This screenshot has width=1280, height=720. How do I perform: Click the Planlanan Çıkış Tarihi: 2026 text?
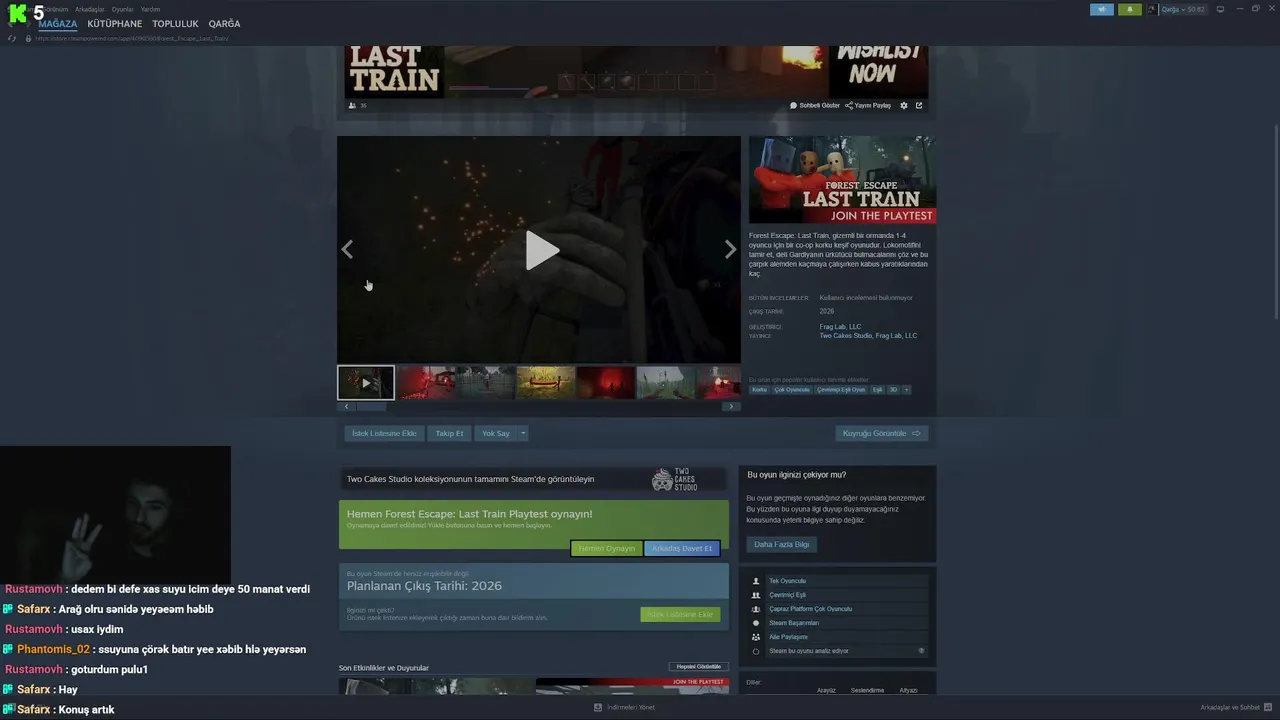tap(424, 586)
